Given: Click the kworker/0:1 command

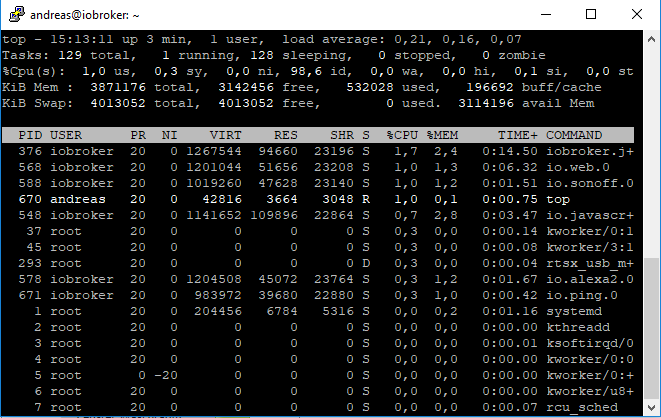Looking at the screenshot, I should pyautogui.click(x=590, y=231).
